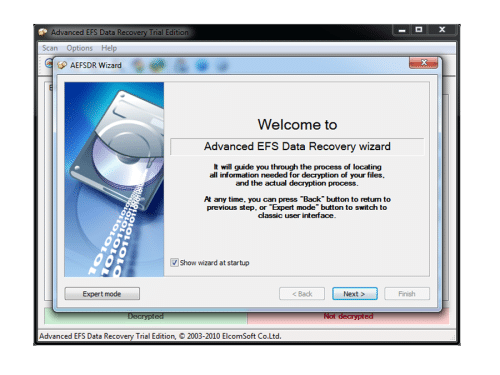Click the 'Advanced EFS Data Recovery wizard' heading
Image resolution: width=500 pixels, height=375 pixels.
pyautogui.click(x=297, y=147)
